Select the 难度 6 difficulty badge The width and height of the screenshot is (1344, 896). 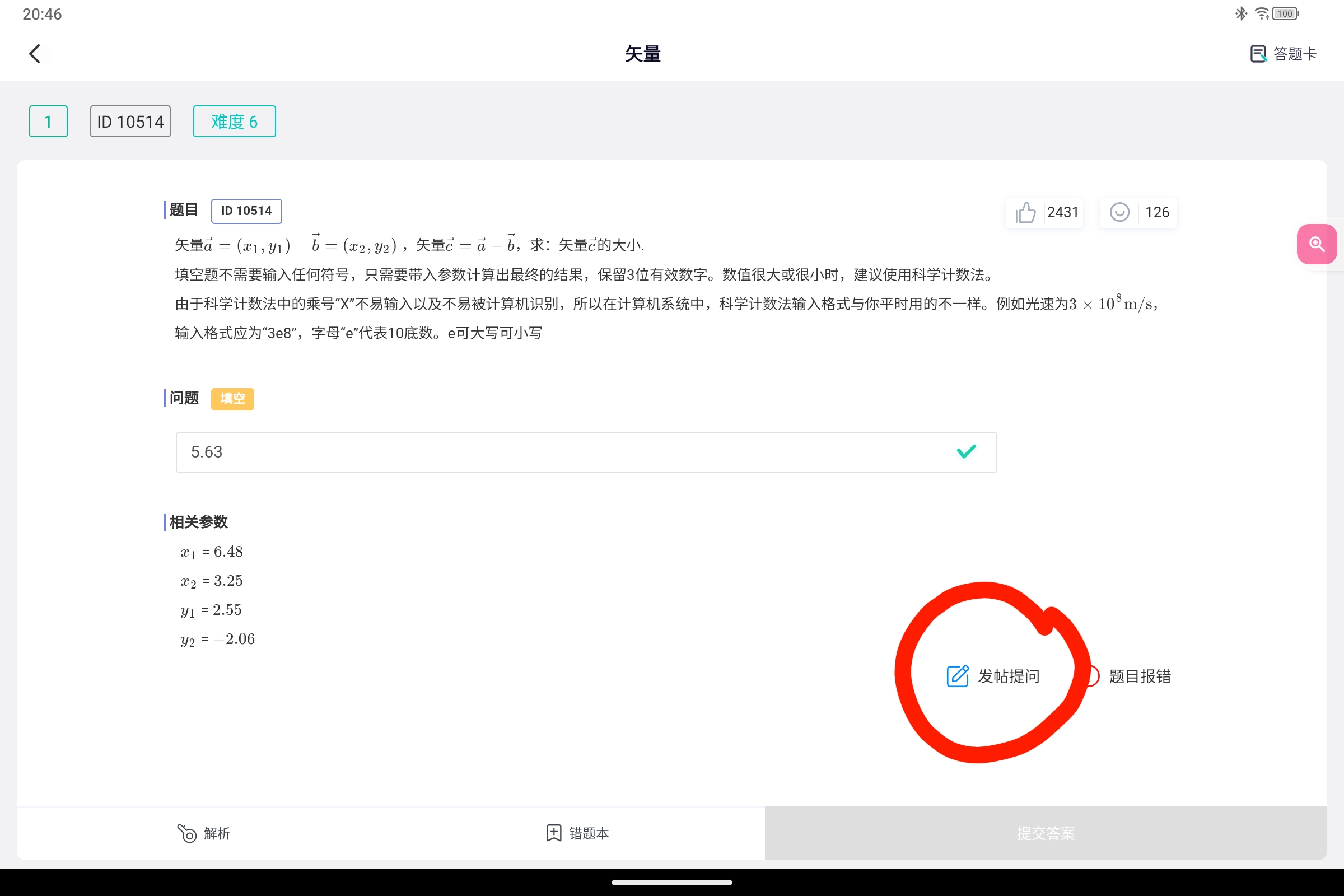tap(234, 120)
